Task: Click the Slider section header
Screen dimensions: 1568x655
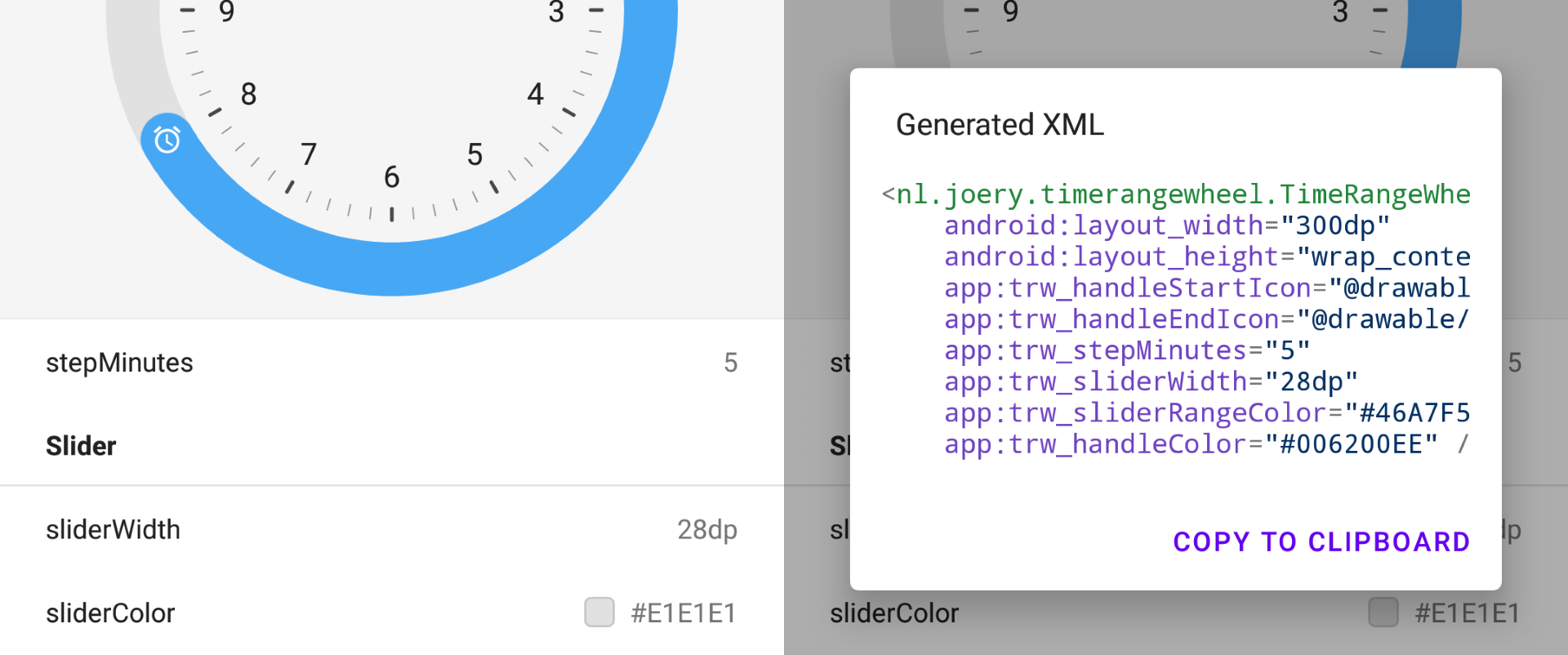Action: coord(81,446)
